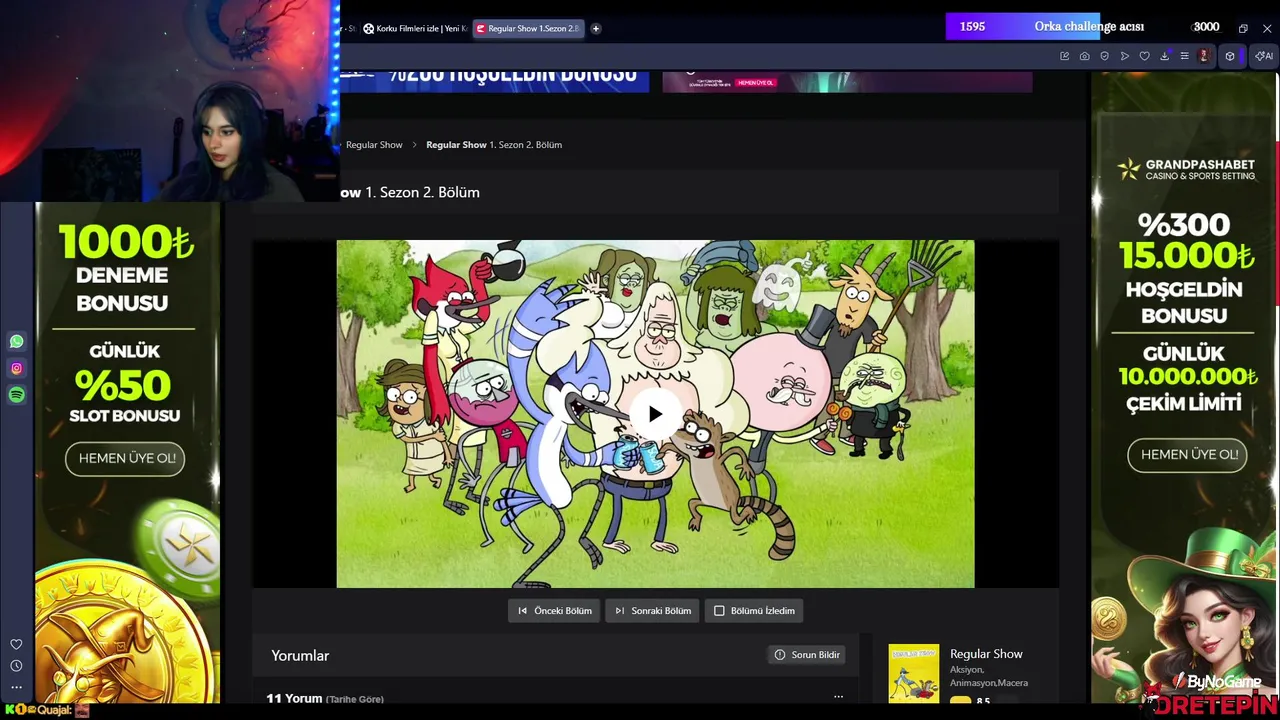1280x720 pixels.
Task: Open WhatsApp in the browser sidebar
Action: point(16,342)
